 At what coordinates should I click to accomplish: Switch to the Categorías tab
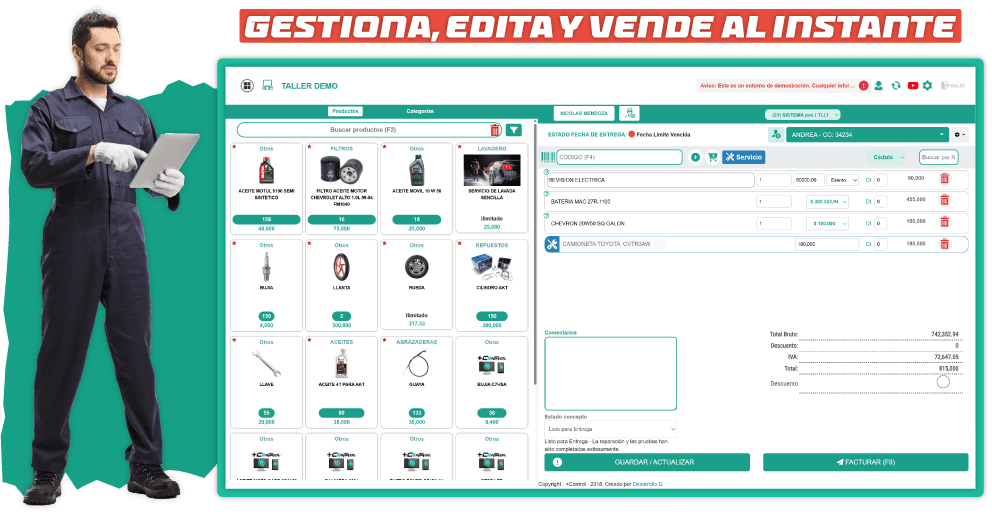click(420, 111)
